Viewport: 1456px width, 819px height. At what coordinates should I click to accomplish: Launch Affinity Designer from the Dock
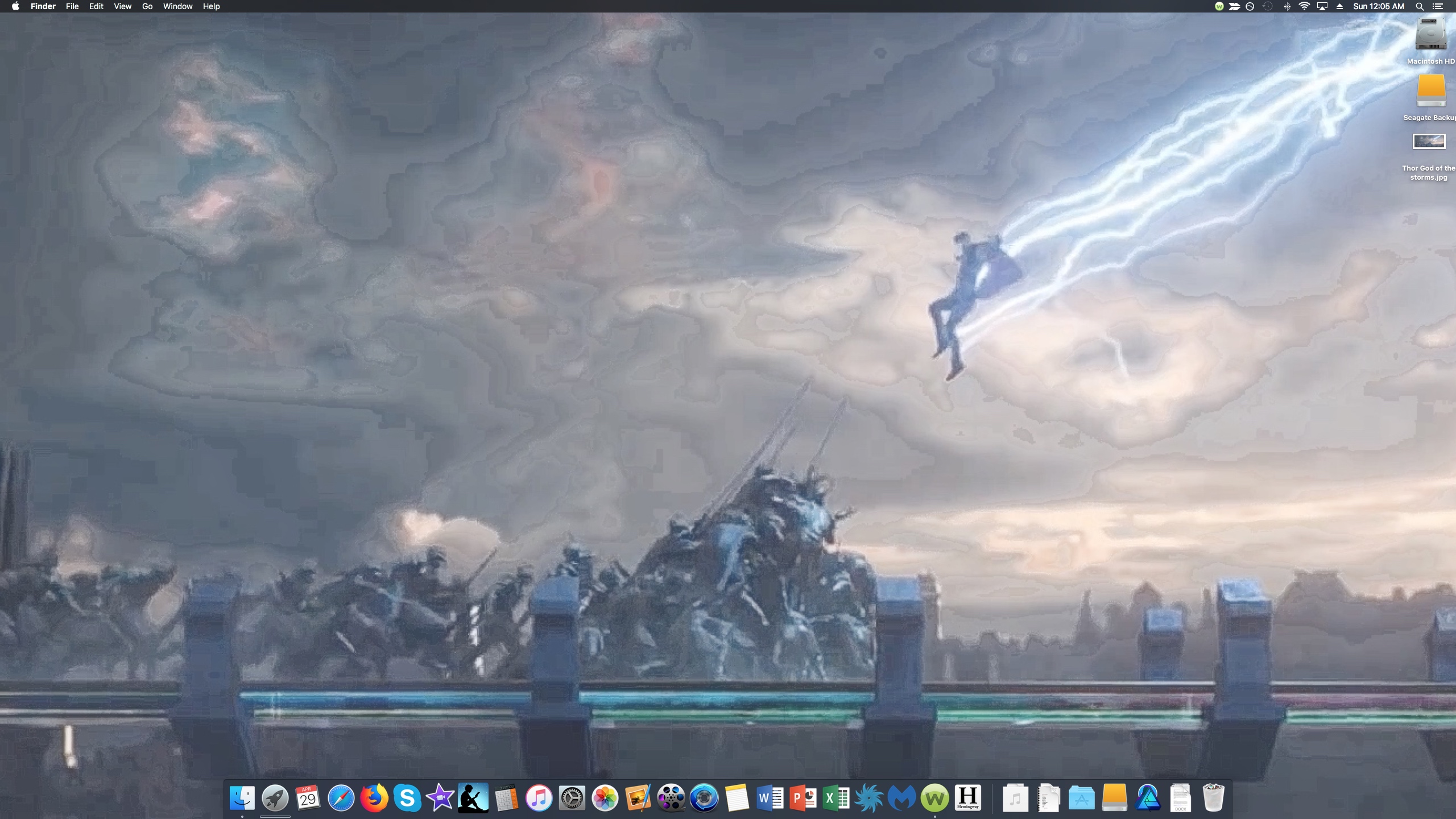click(x=1148, y=798)
